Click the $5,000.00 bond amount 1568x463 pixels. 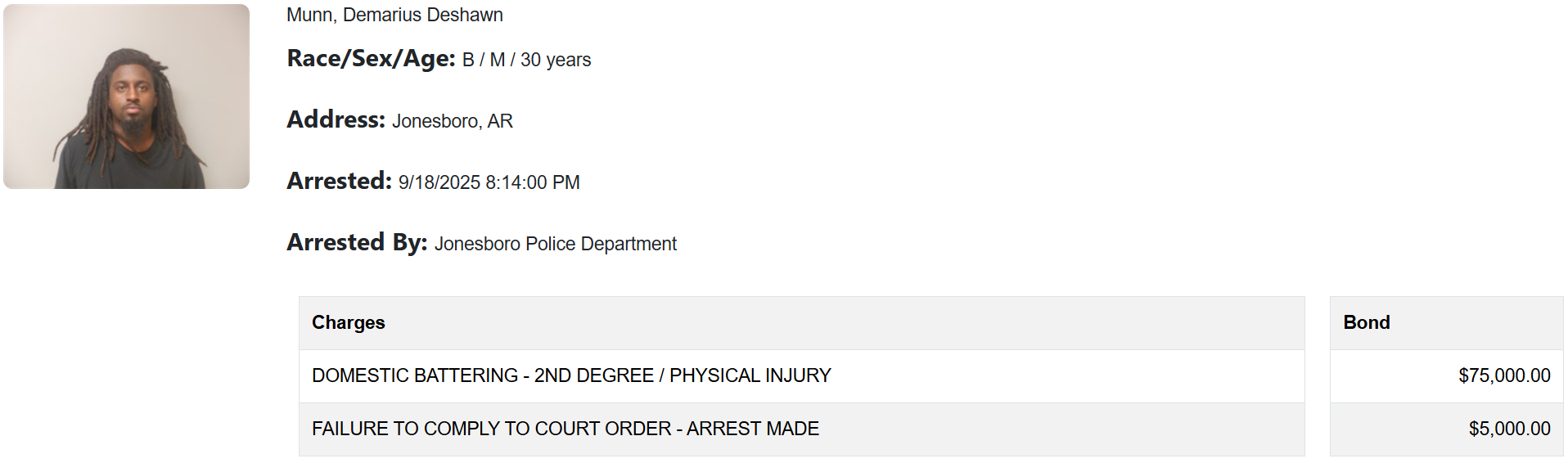1510,429
